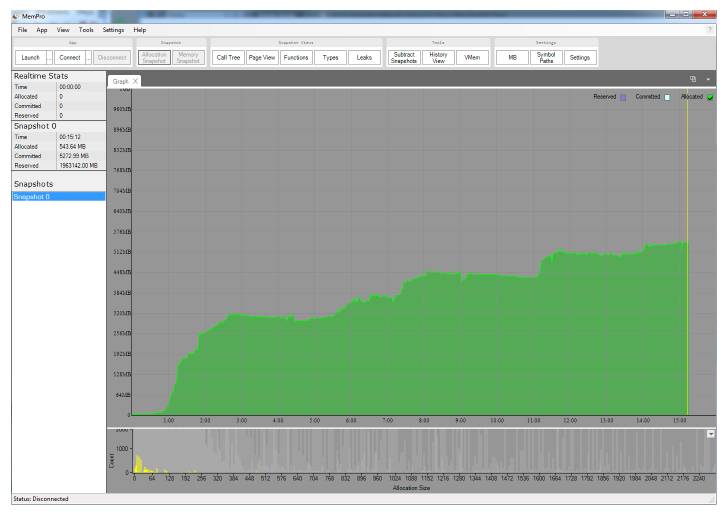Screen dimensions: 725x514
Task: Click the MB units button
Action: [x=512, y=58]
